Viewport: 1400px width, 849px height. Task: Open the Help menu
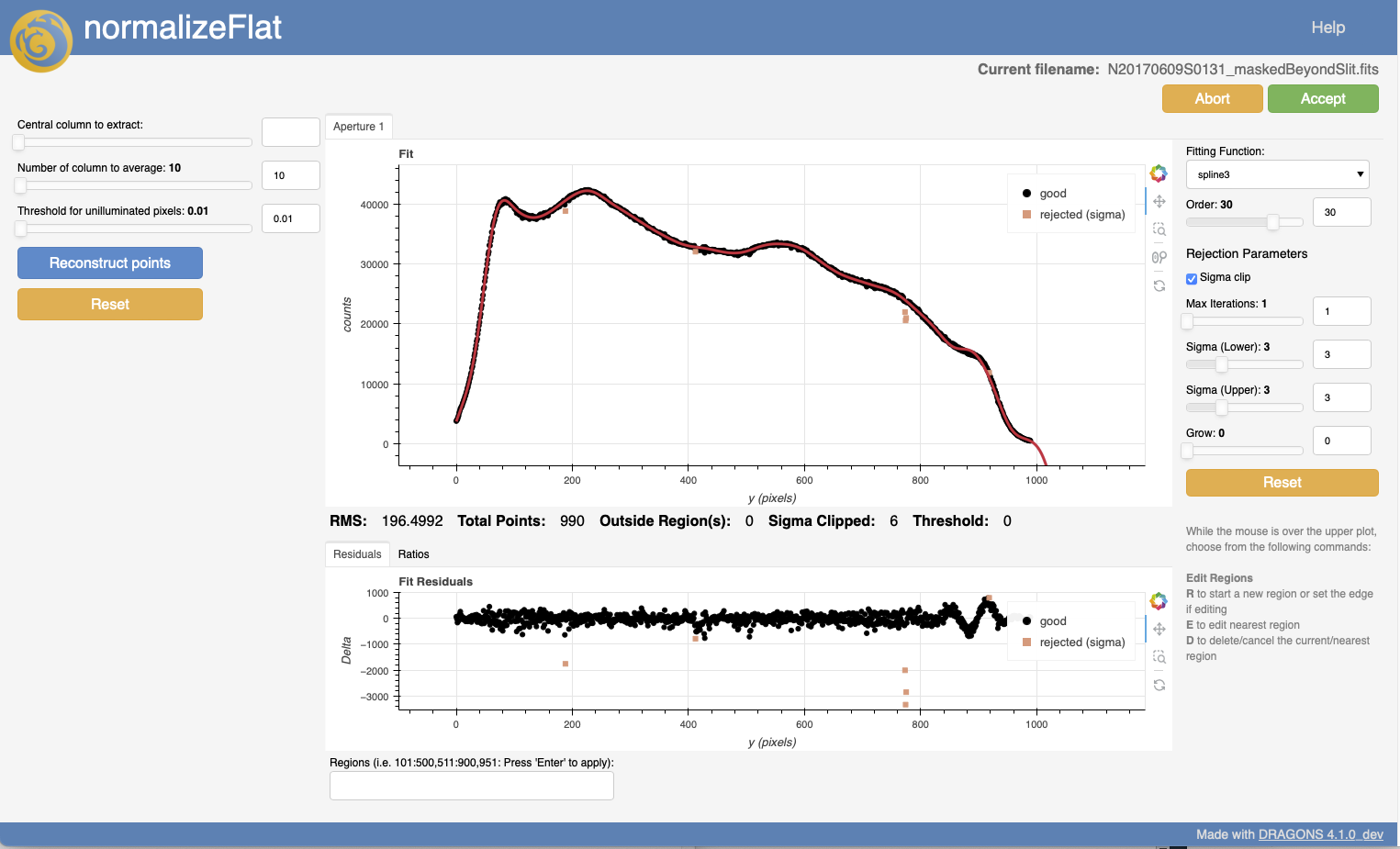click(1327, 28)
